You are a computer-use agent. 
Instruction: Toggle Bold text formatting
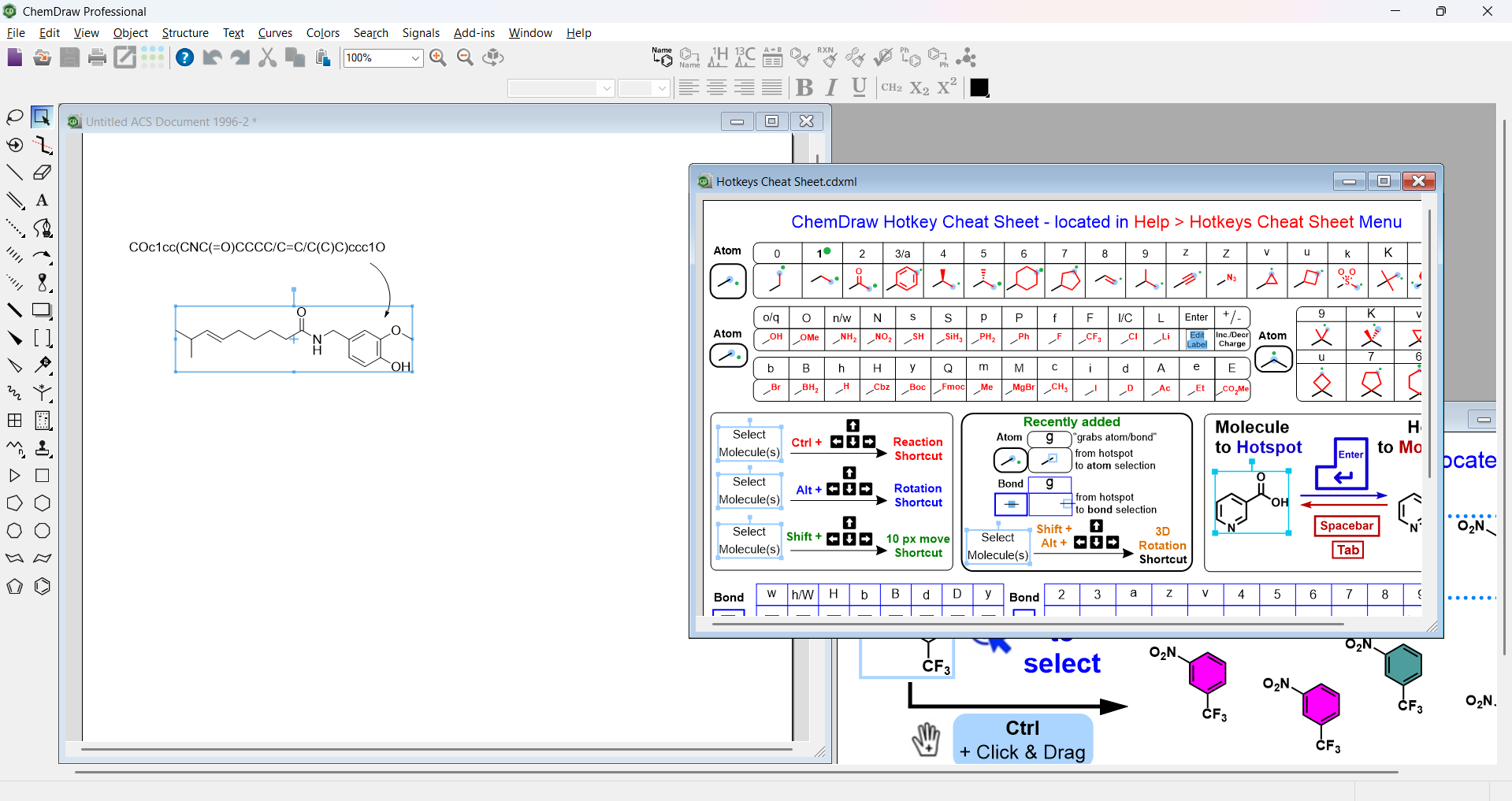(x=804, y=87)
